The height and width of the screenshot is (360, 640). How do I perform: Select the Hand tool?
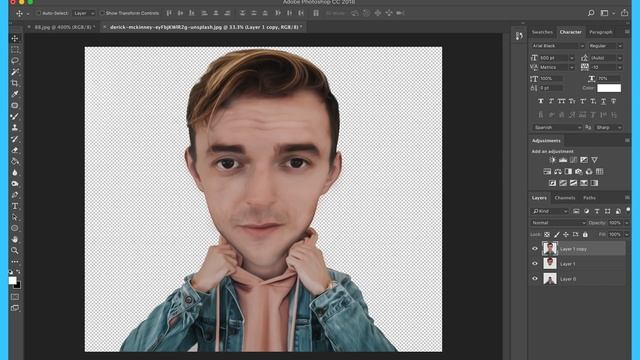click(x=15, y=239)
